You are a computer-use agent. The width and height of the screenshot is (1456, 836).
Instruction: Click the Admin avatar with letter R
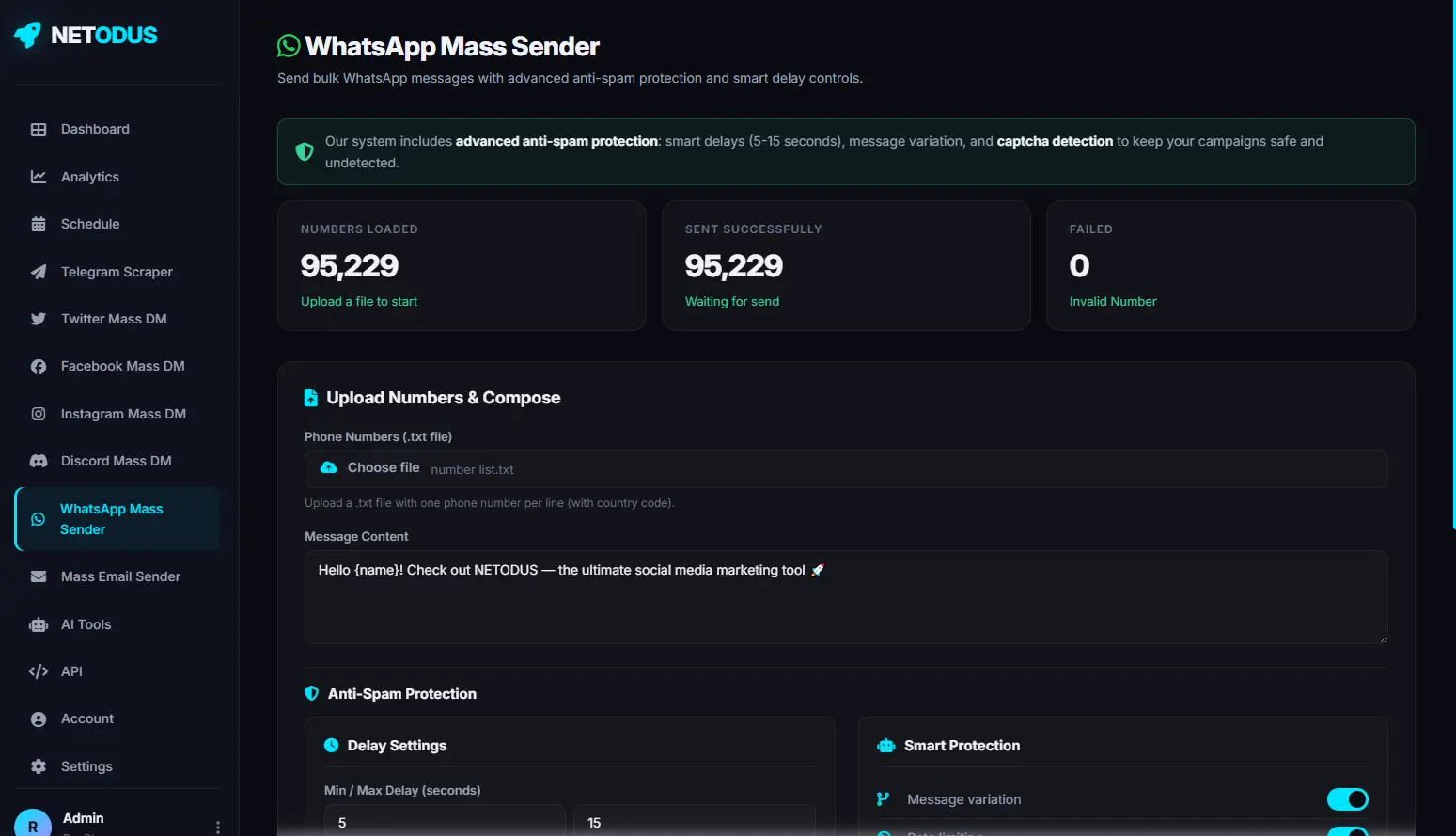pos(33,824)
